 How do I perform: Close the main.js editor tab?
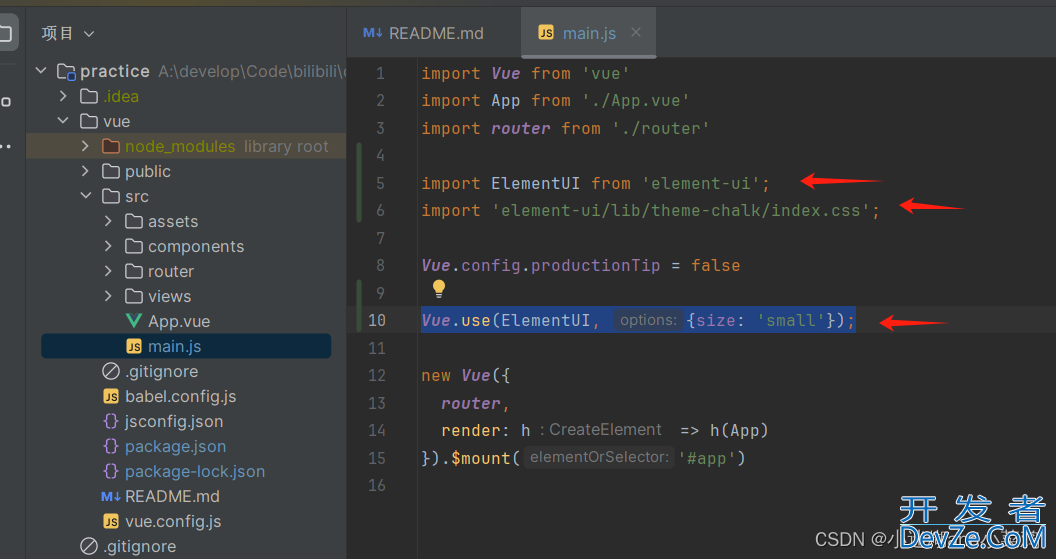[636, 32]
